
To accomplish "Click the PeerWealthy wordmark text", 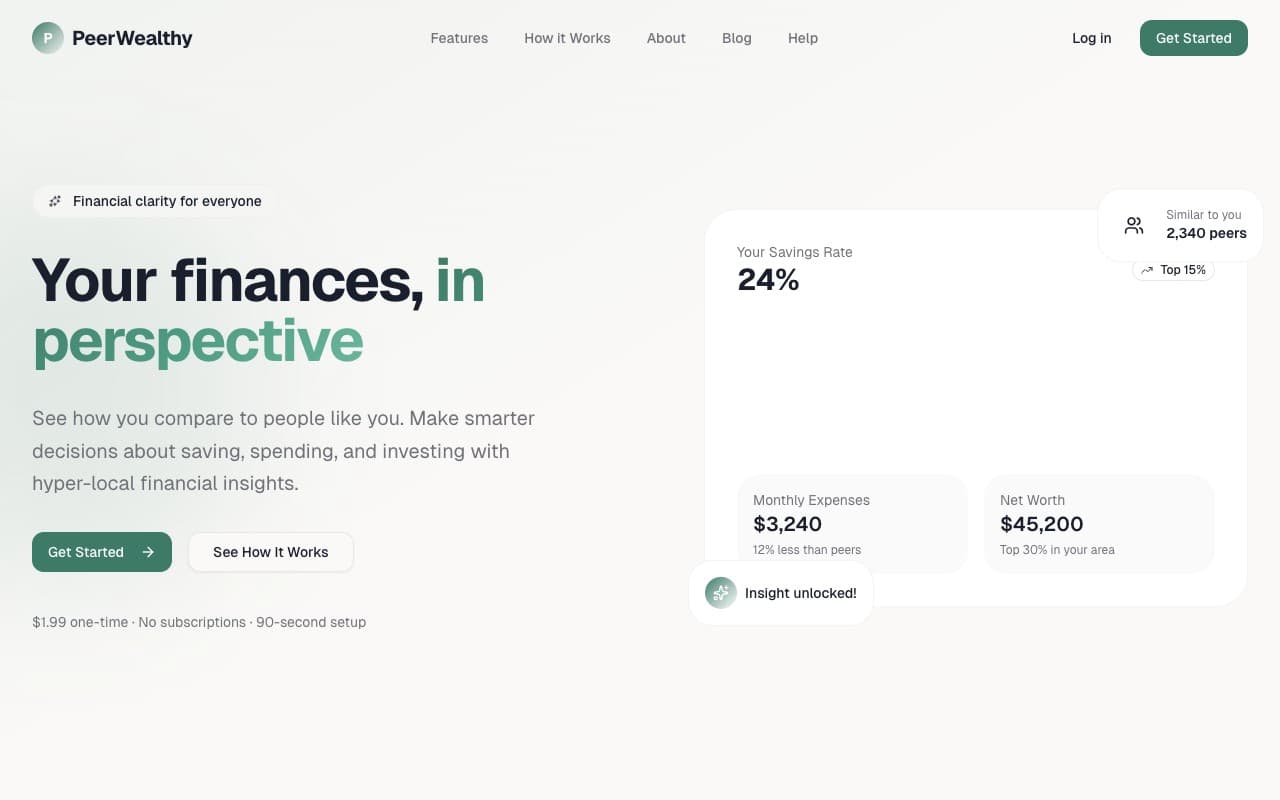I will 131,37.
